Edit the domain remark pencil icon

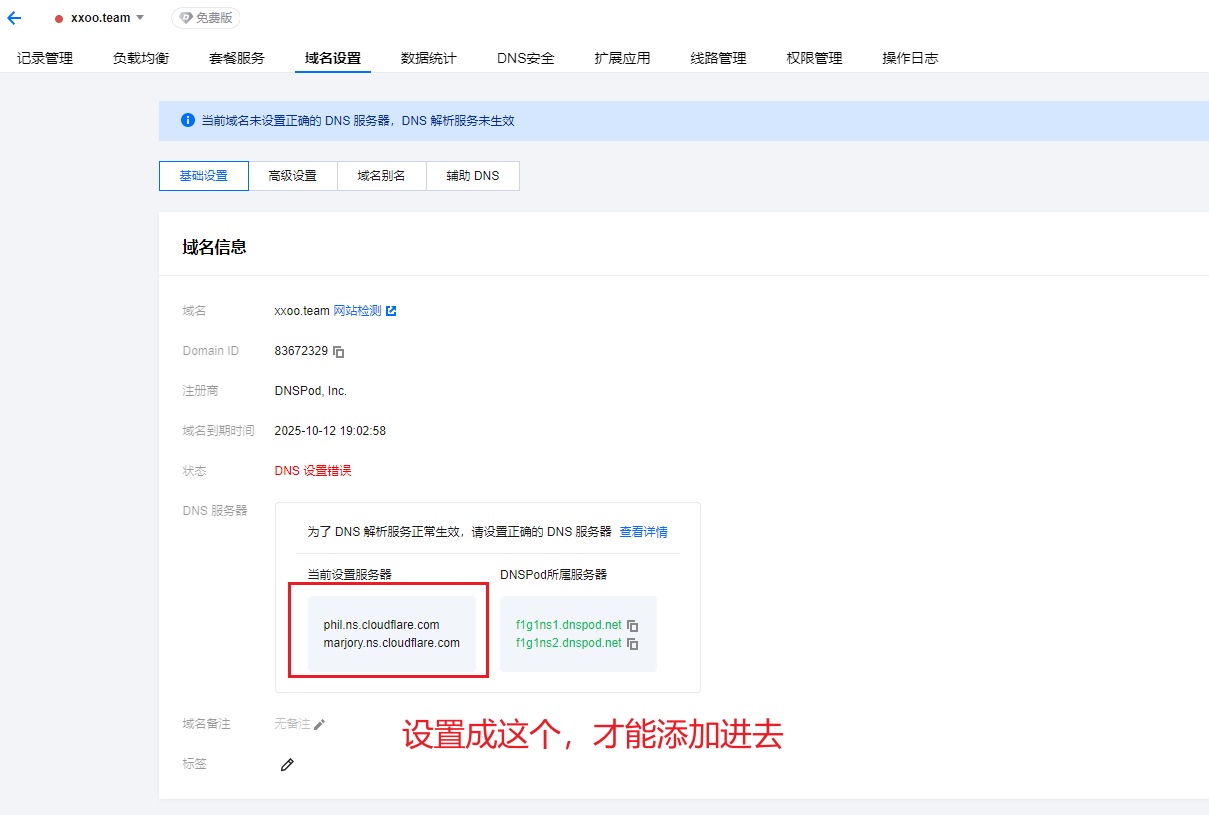pyautogui.click(x=320, y=724)
